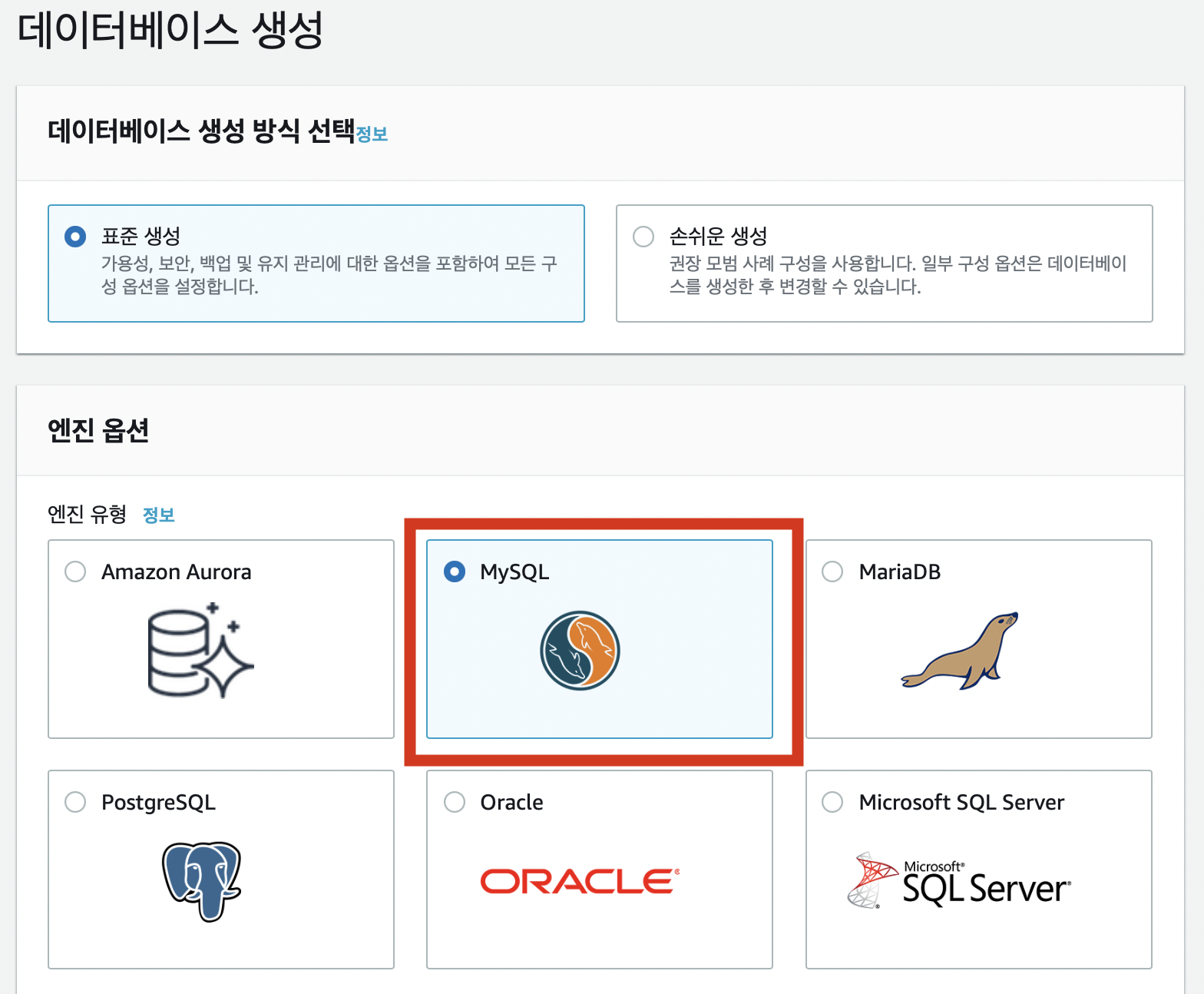Screen dimensions: 1204x994
Task: Click the 데이터베이스 생성 방식 선택 heading
Action: point(201,131)
